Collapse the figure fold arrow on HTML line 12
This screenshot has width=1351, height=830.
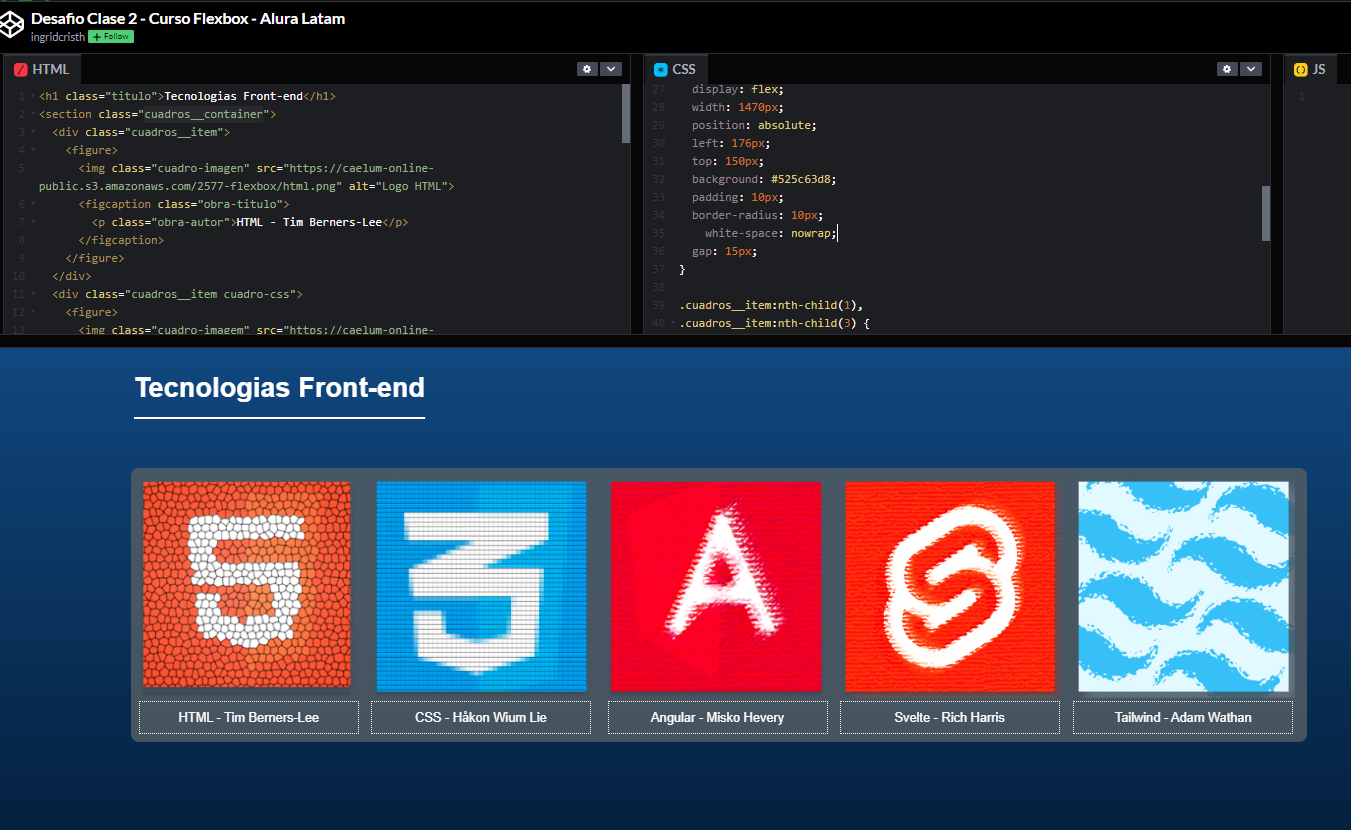[x=33, y=312]
